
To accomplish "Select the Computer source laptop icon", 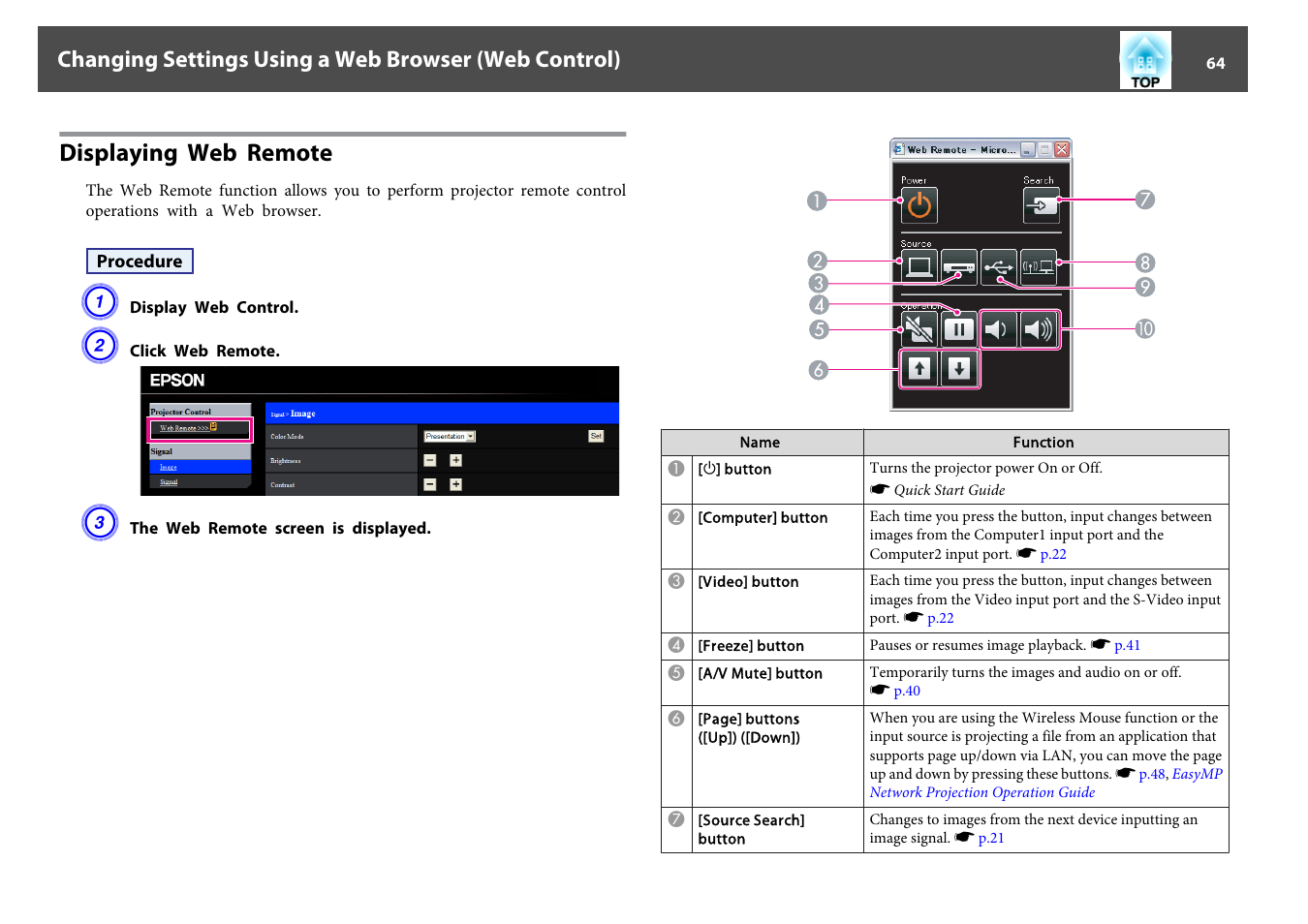I will coord(919,266).
